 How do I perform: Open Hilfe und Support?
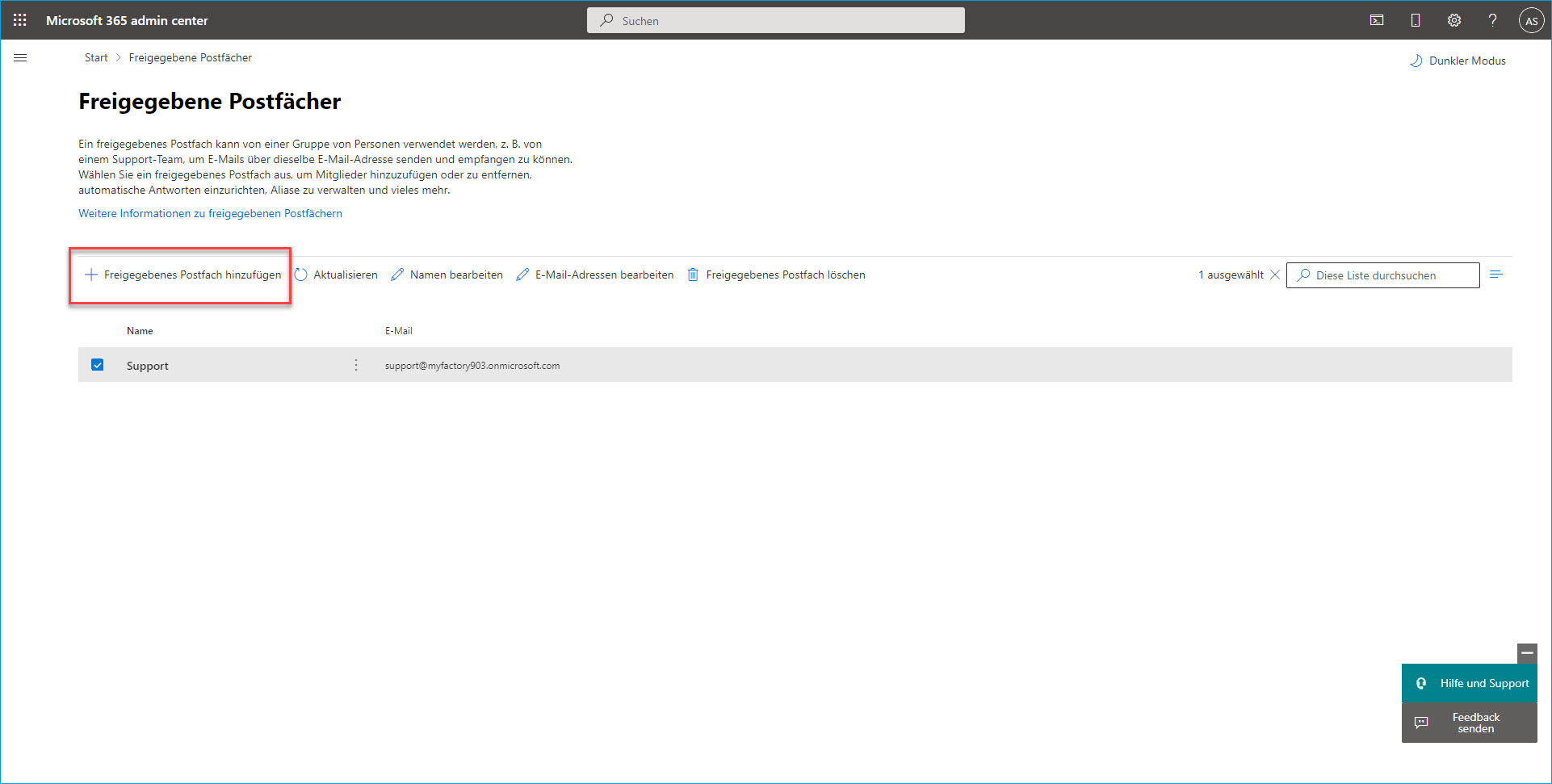pos(1470,683)
